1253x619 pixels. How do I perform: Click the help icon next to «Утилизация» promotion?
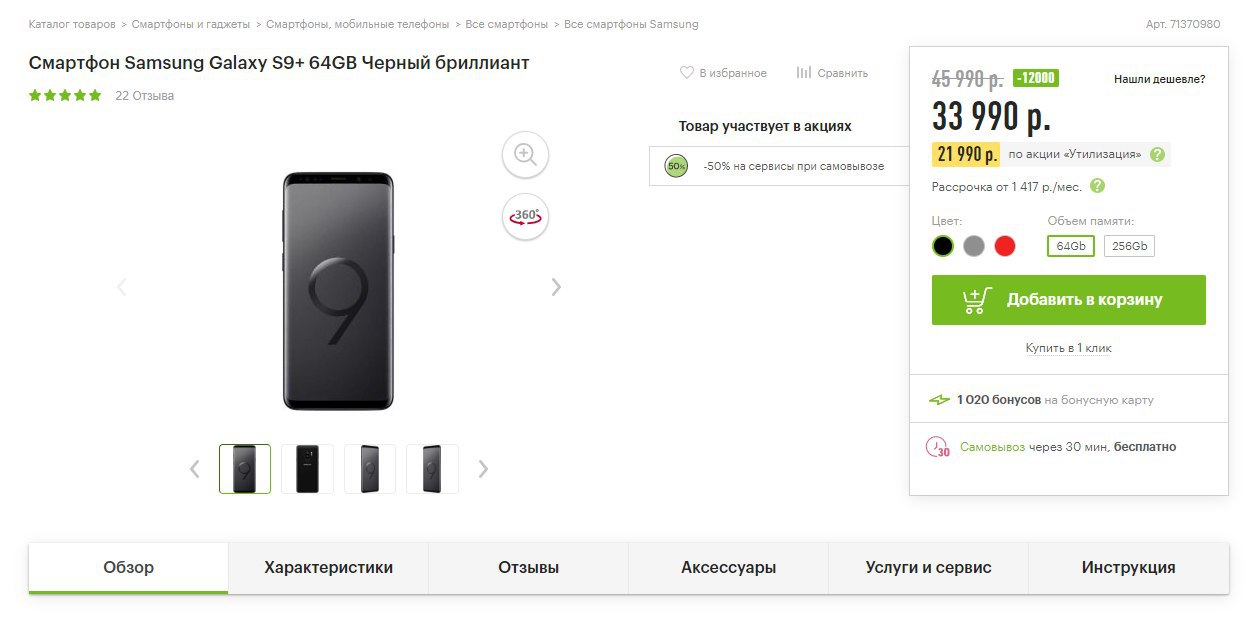coord(1157,154)
